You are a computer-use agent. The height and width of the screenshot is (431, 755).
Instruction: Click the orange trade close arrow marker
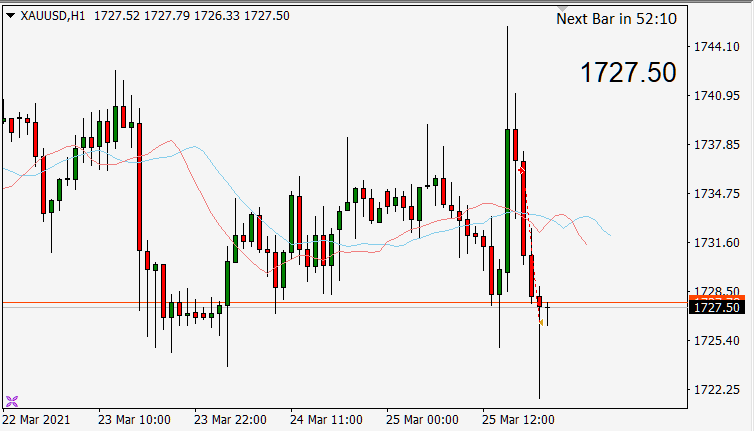(541, 322)
